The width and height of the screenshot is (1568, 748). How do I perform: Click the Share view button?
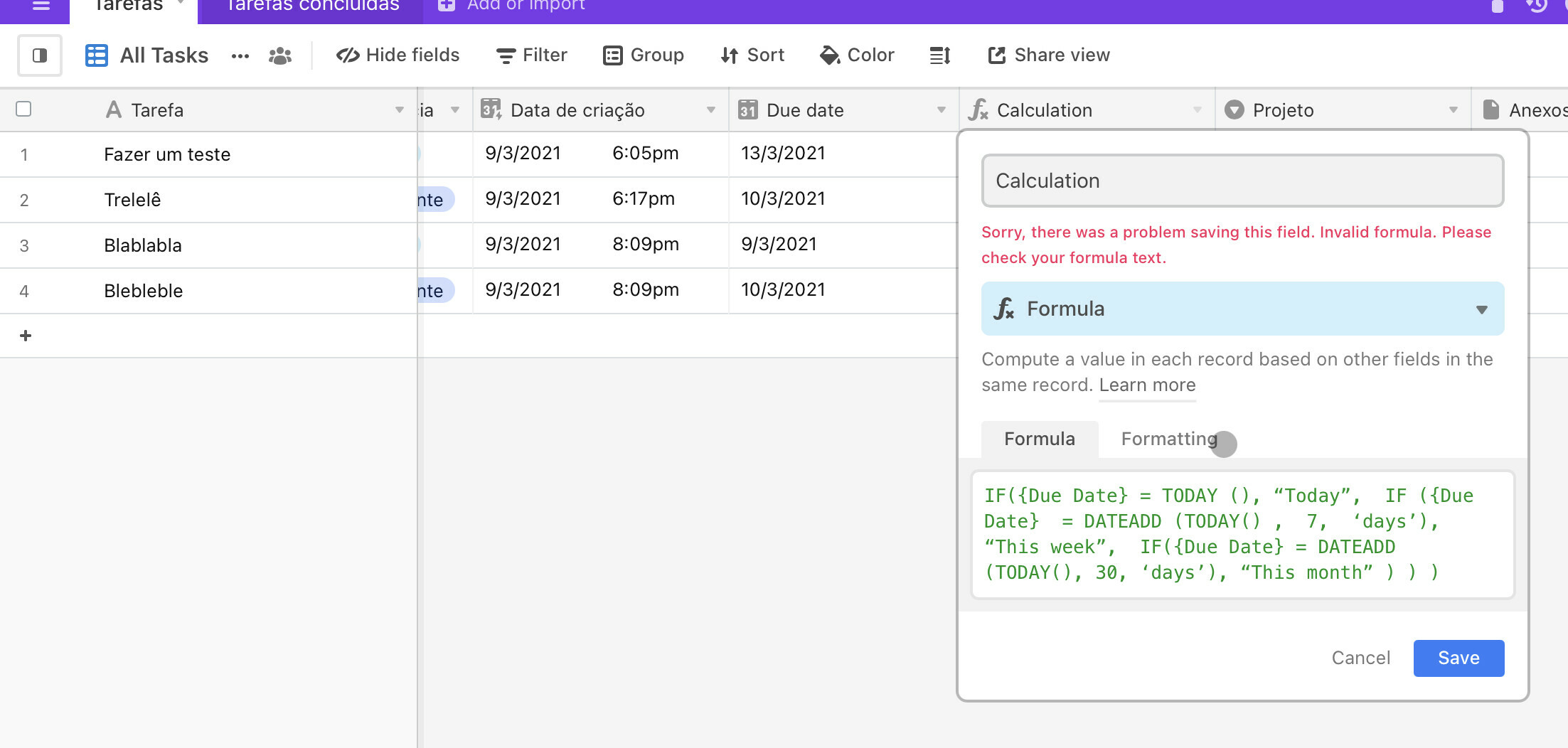pyautogui.click(x=1049, y=55)
